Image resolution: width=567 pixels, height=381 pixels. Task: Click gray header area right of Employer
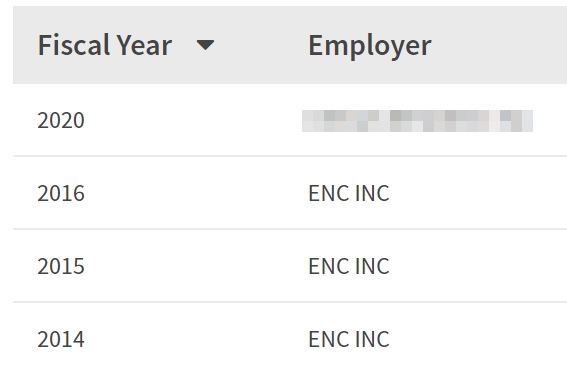click(x=499, y=45)
